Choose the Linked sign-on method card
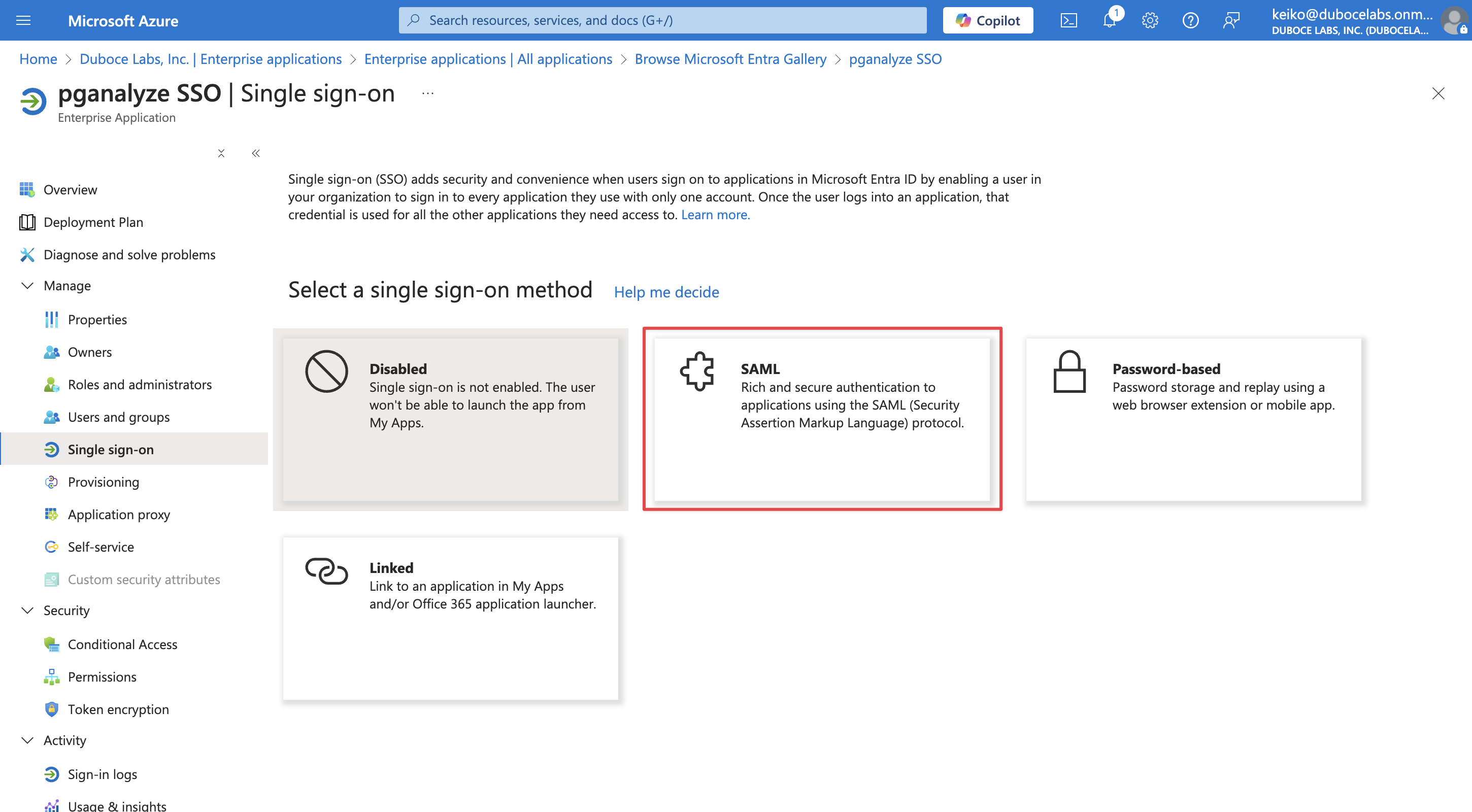Screen dimensions: 1472x812 [x=450, y=618]
